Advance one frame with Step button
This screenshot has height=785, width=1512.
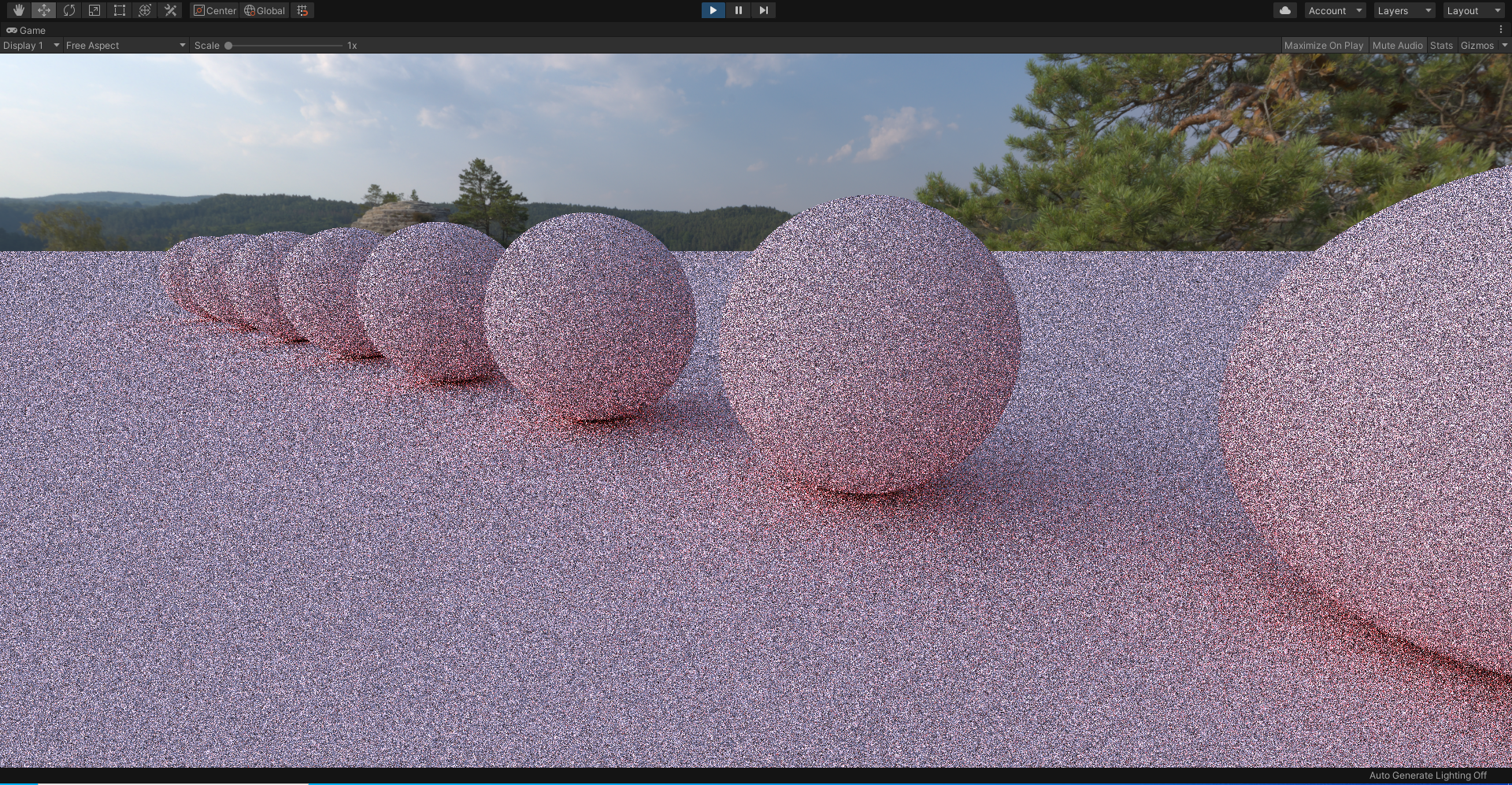pos(763,10)
